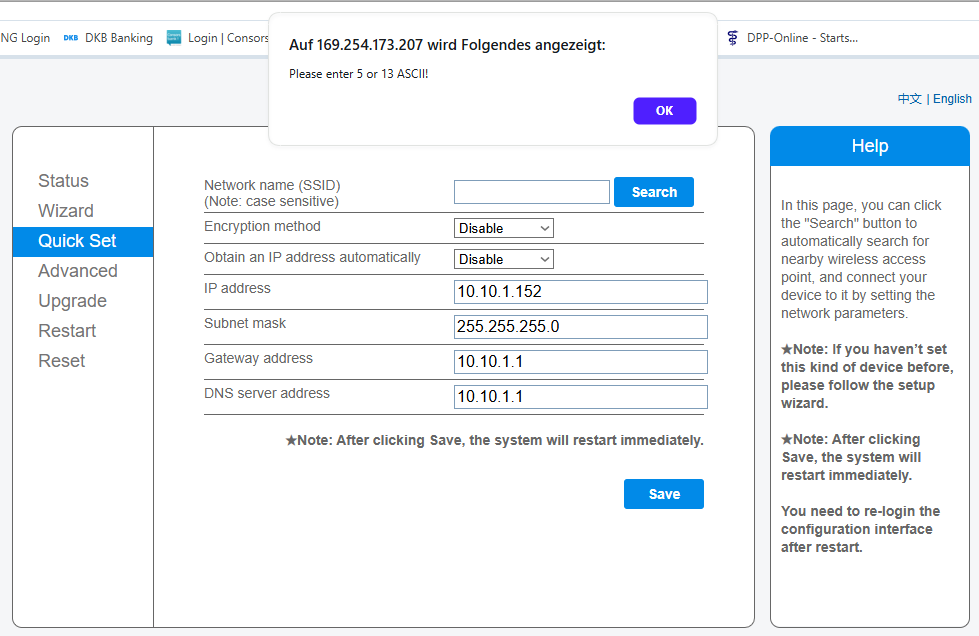Open the ING Login bookmark
Screen dimensions: 979x636
pyautogui.click(x=24, y=38)
